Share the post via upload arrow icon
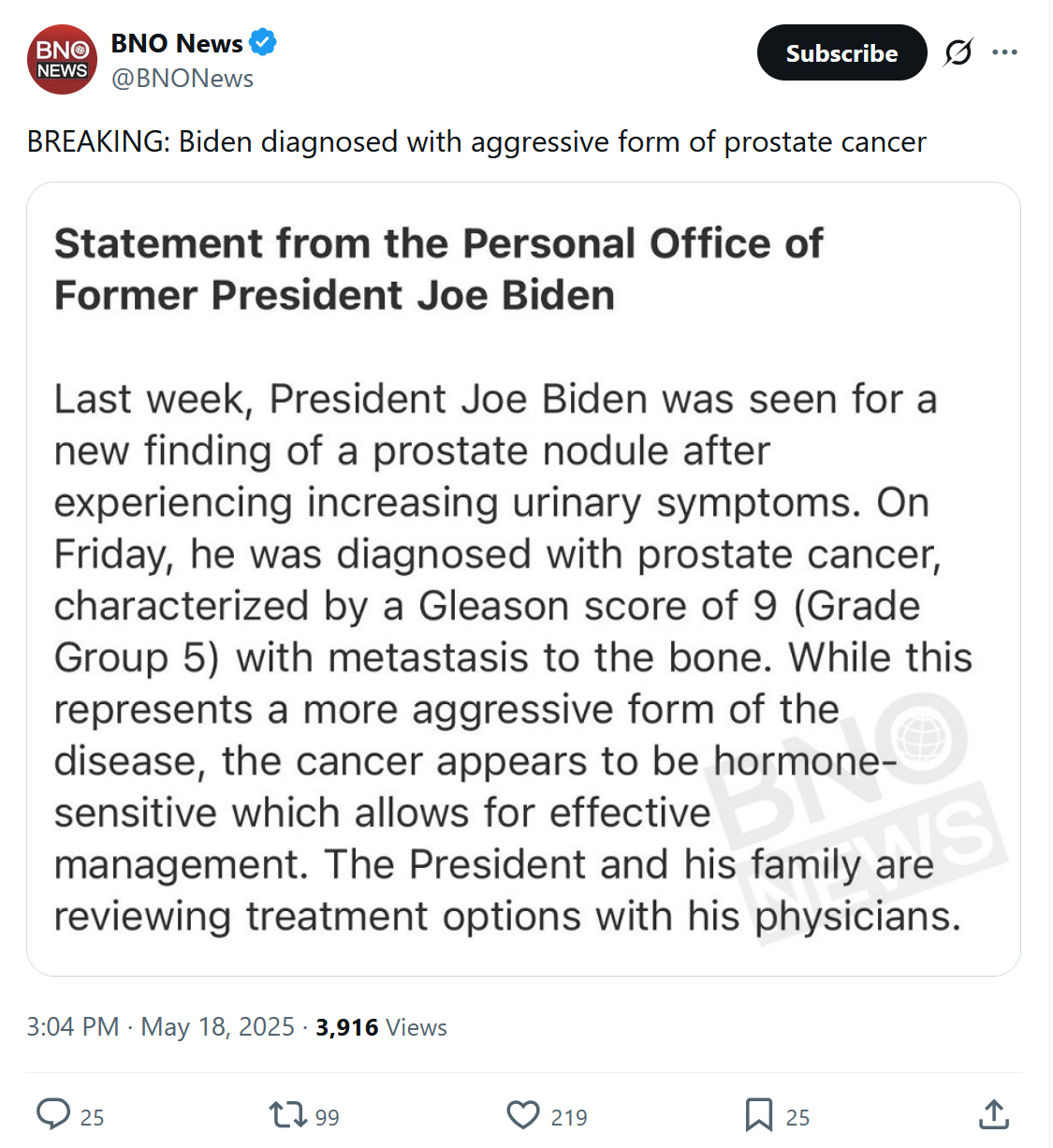 993,1114
